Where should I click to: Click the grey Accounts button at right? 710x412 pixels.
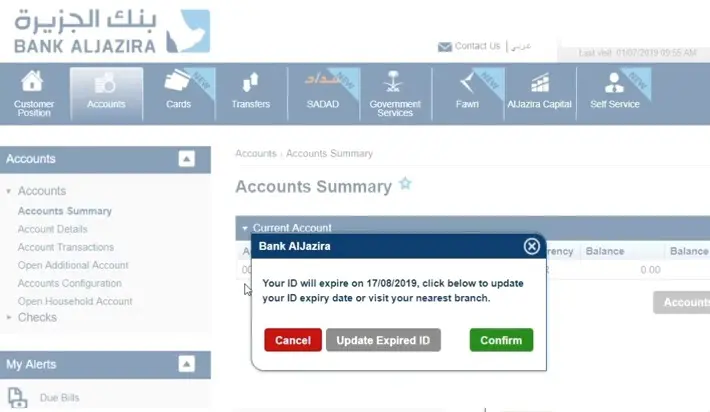(x=681, y=302)
